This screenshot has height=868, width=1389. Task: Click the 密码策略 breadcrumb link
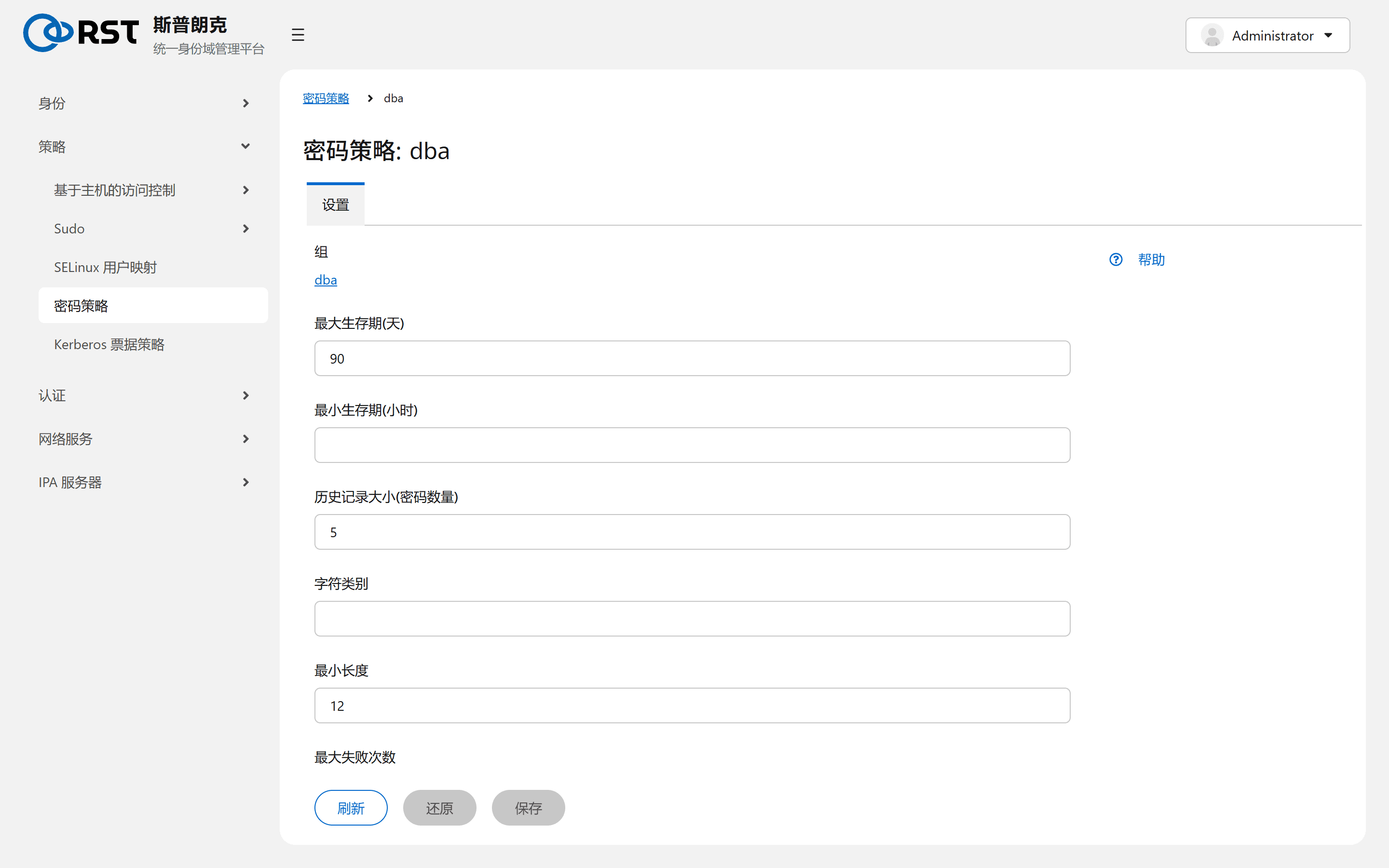[326, 98]
